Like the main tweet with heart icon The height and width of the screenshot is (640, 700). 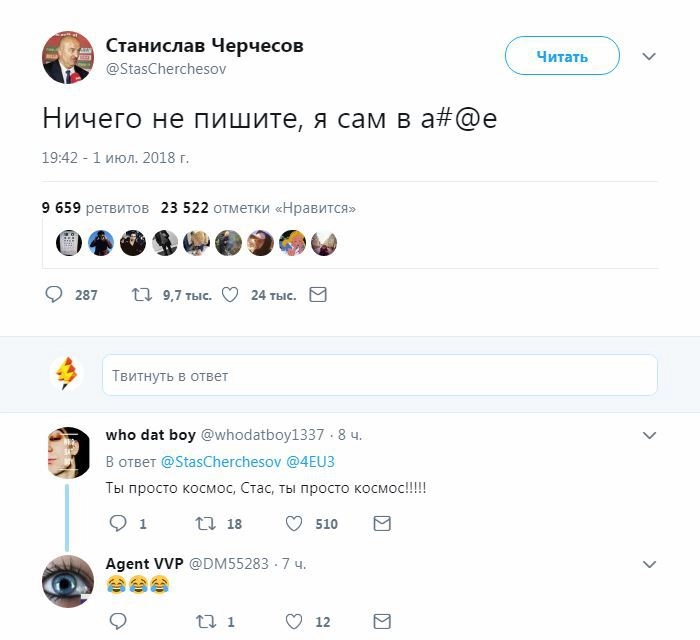click(230, 295)
